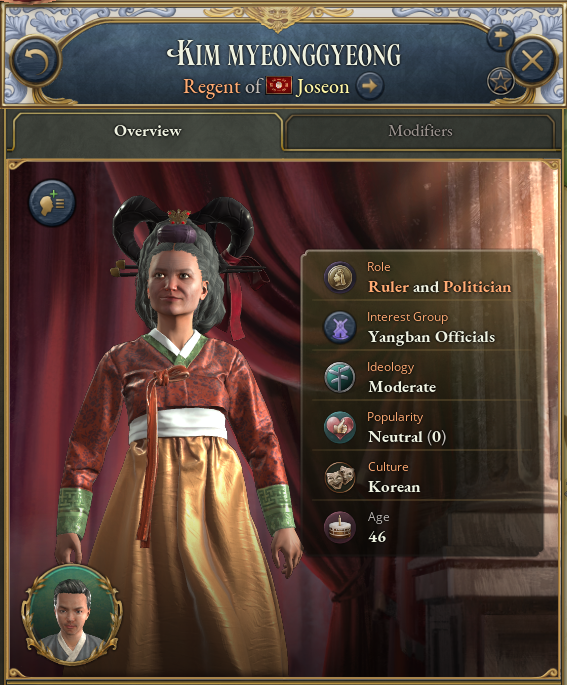Go to Joseon via arrow button
The image size is (567, 685).
coord(370,86)
